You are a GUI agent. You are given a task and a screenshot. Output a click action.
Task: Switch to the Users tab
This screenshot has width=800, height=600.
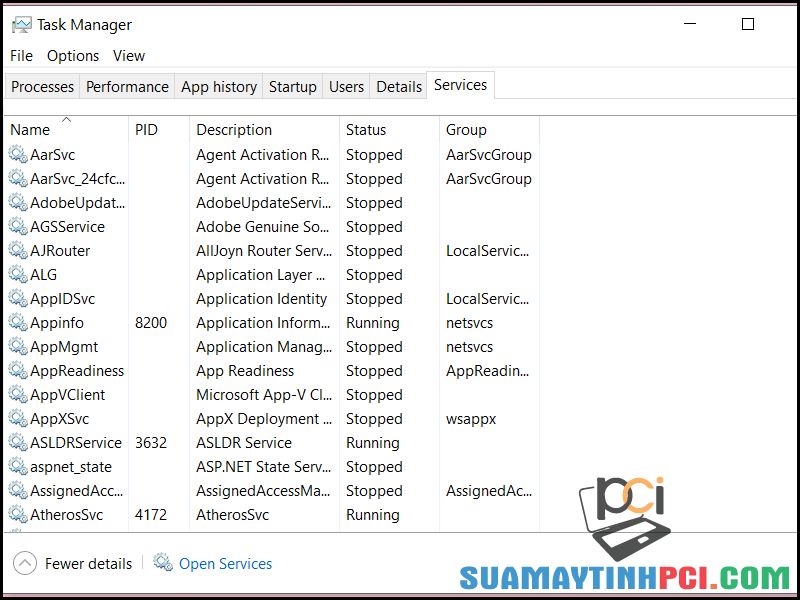tap(346, 87)
